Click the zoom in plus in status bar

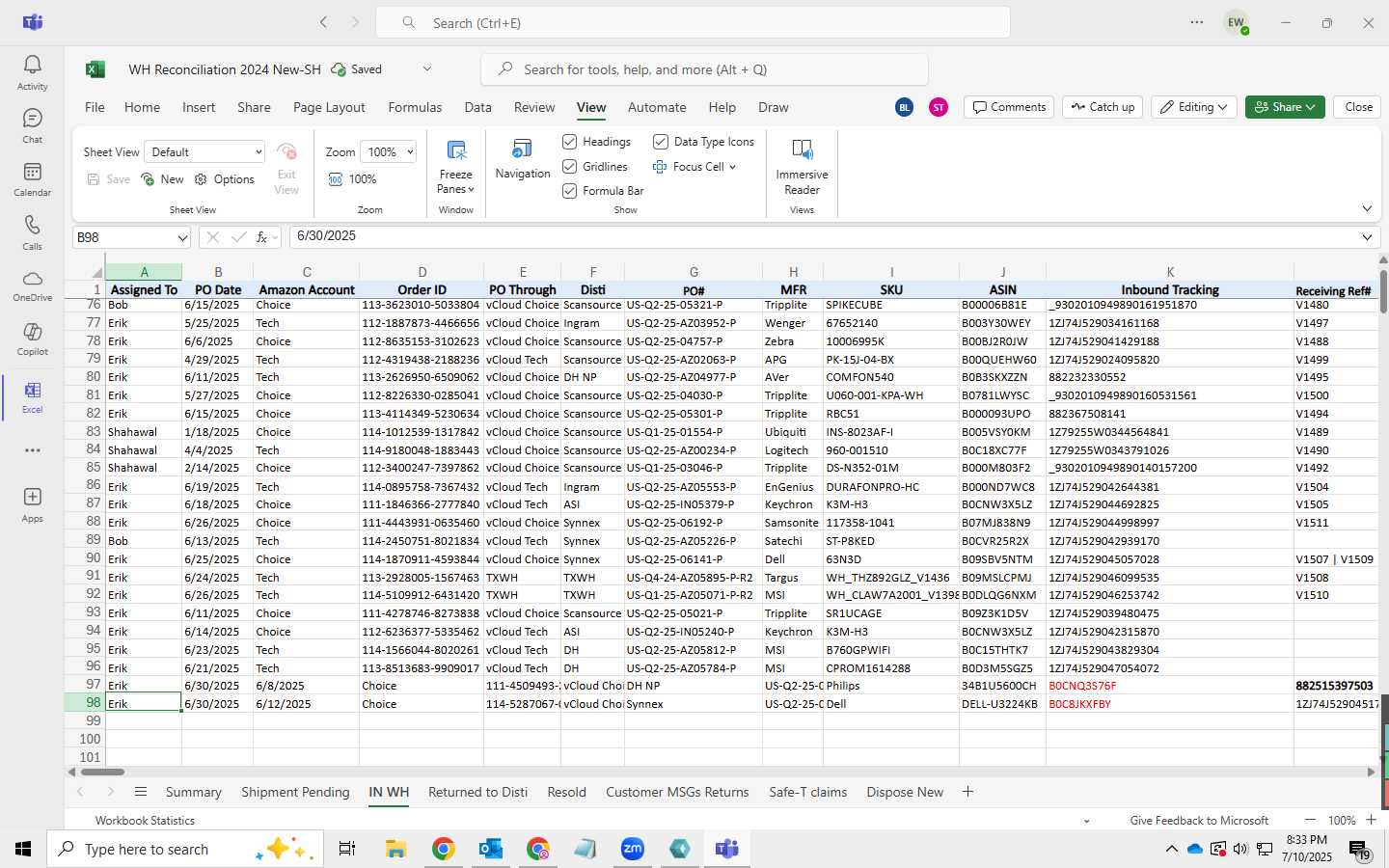1371,820
